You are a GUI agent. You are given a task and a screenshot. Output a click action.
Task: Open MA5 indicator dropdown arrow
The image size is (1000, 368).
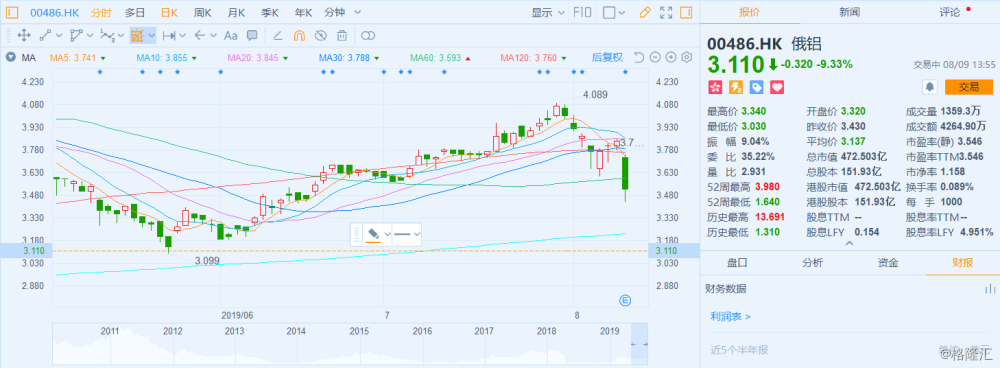(103, 59)
